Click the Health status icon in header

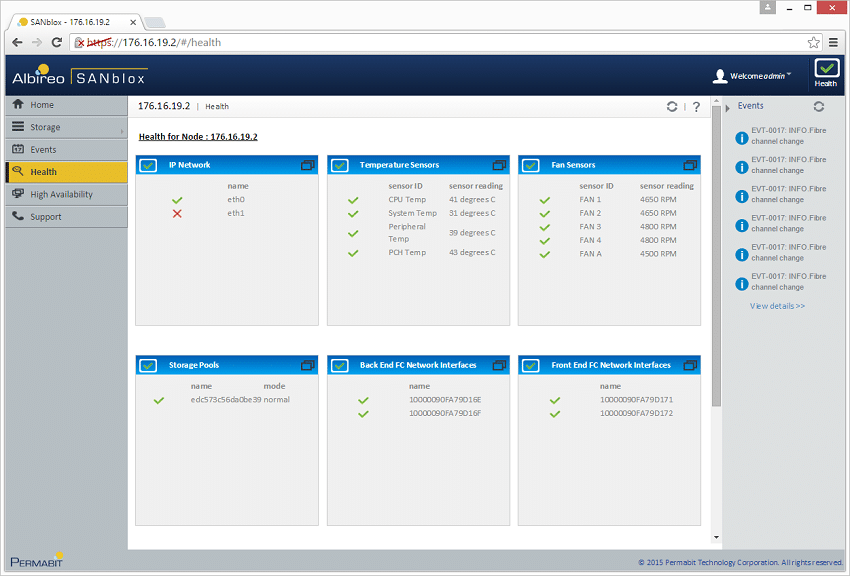coord(826,73)
